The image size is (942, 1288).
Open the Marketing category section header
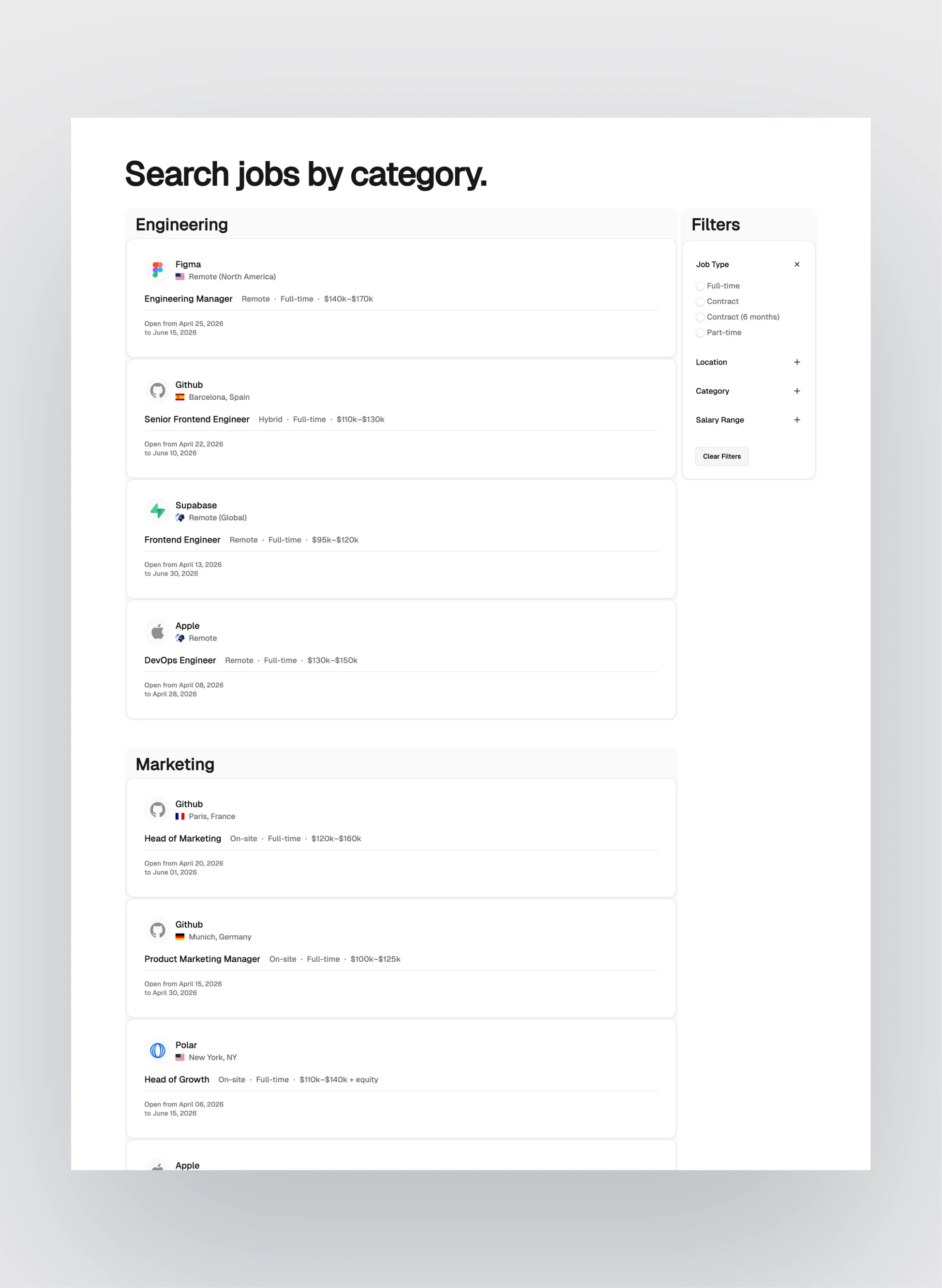(x=175, y=764)
